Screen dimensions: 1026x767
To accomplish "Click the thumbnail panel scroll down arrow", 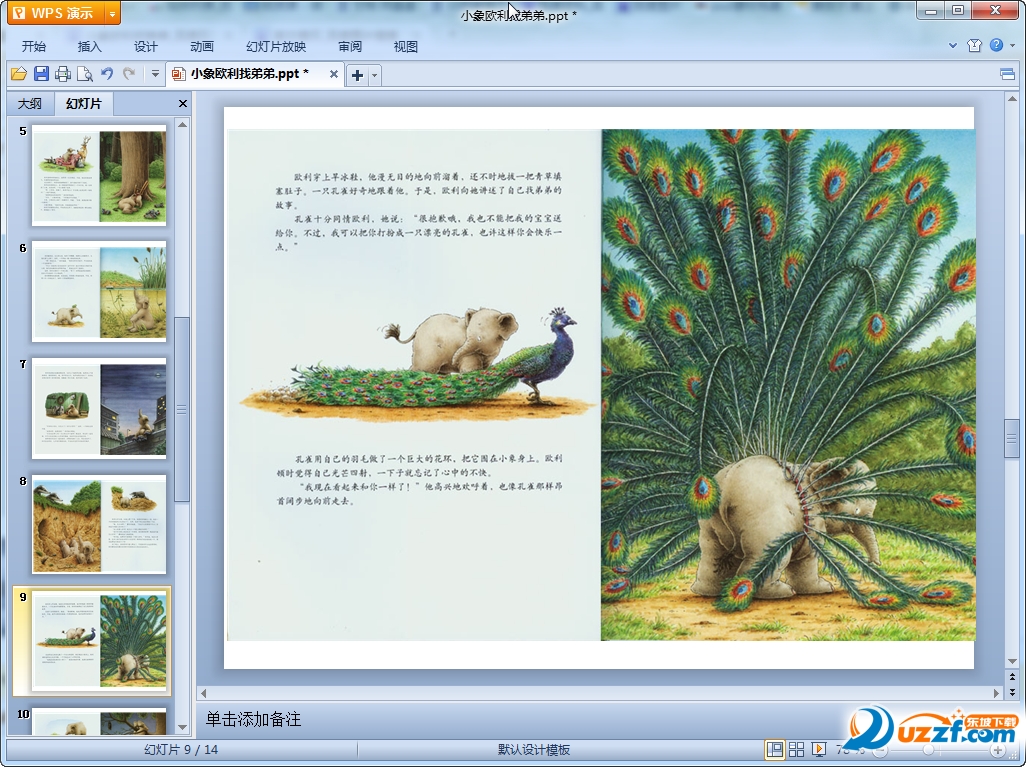I will pyautogui.click(x=183, y=727).
